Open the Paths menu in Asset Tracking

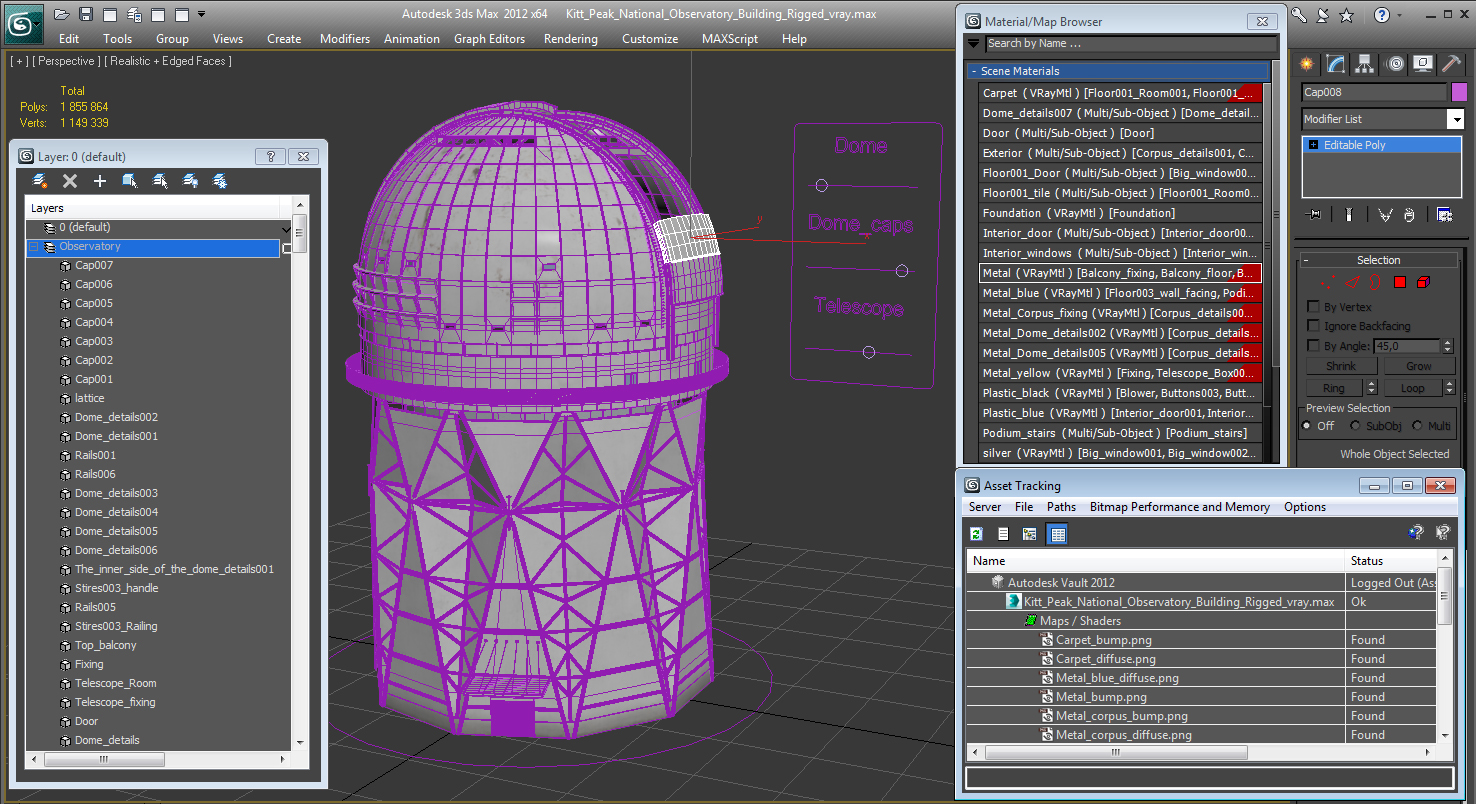pos(1061,507)
